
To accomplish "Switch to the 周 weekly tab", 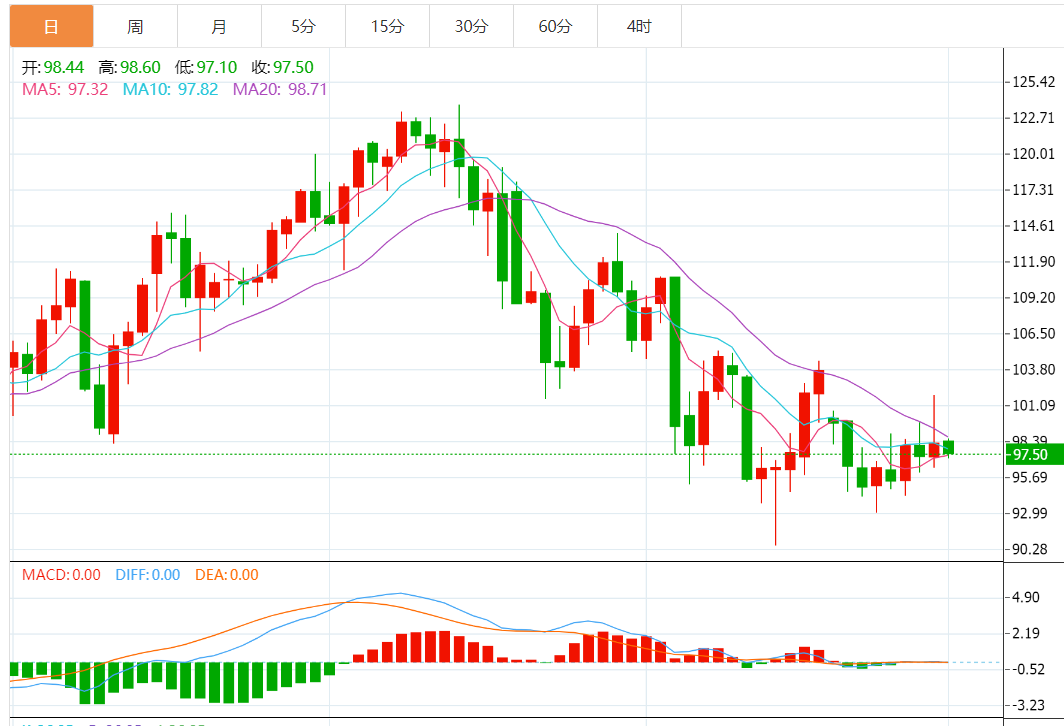I will pyautogui.click(x=136, y=26).
